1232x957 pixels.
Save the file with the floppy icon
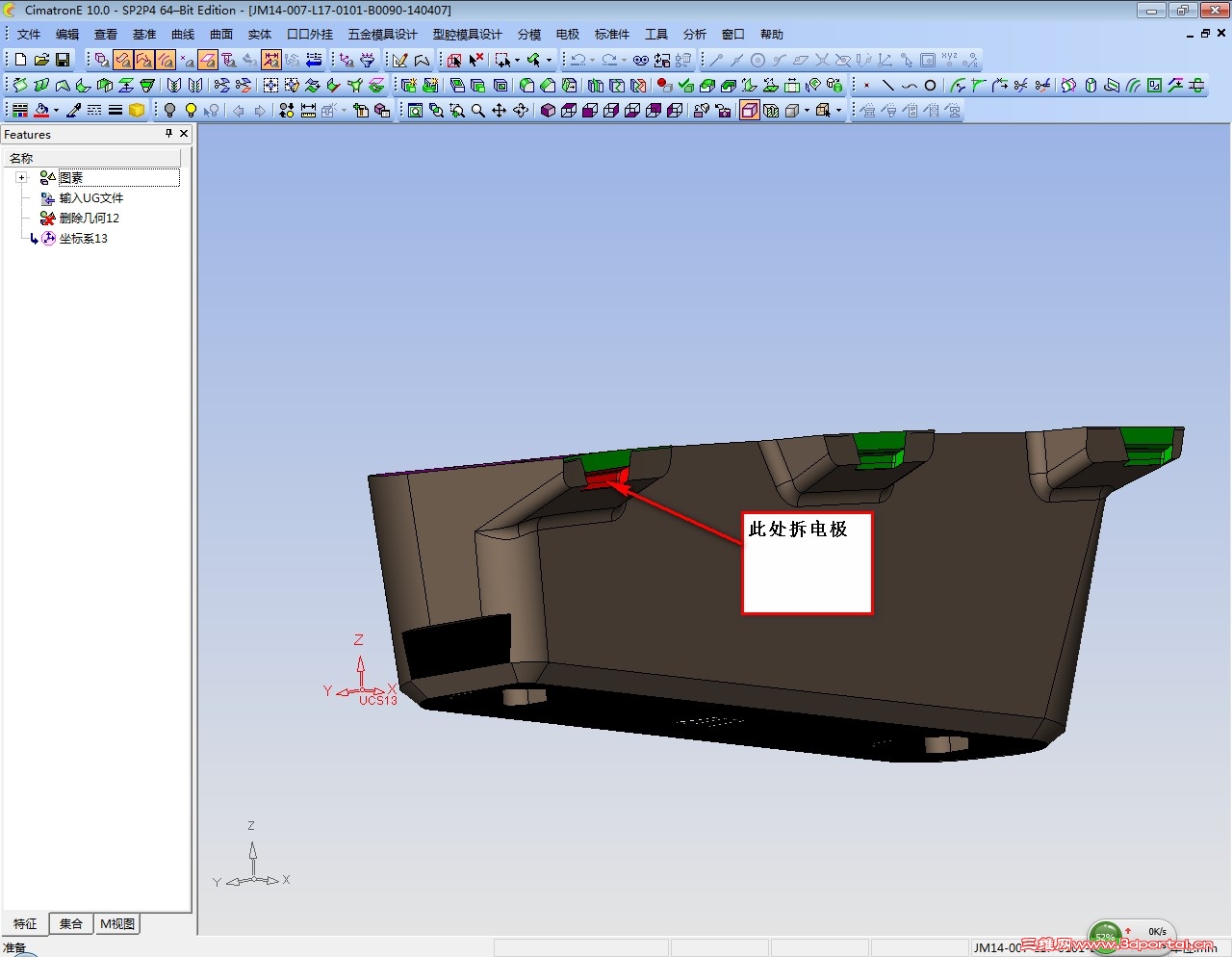coord(63,60)
